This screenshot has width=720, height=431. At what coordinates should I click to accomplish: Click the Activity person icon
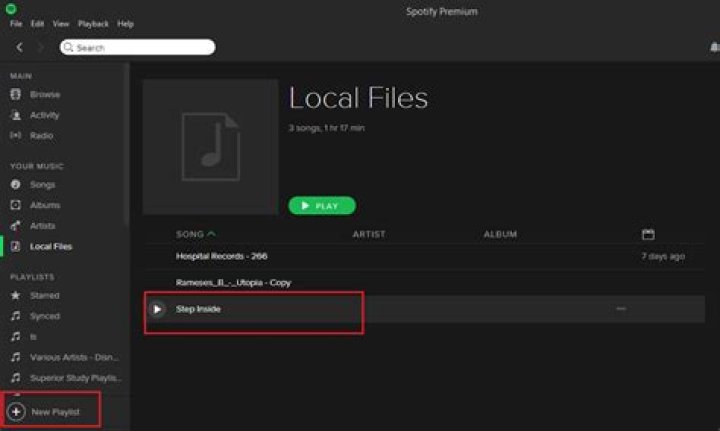pos(16,115)
